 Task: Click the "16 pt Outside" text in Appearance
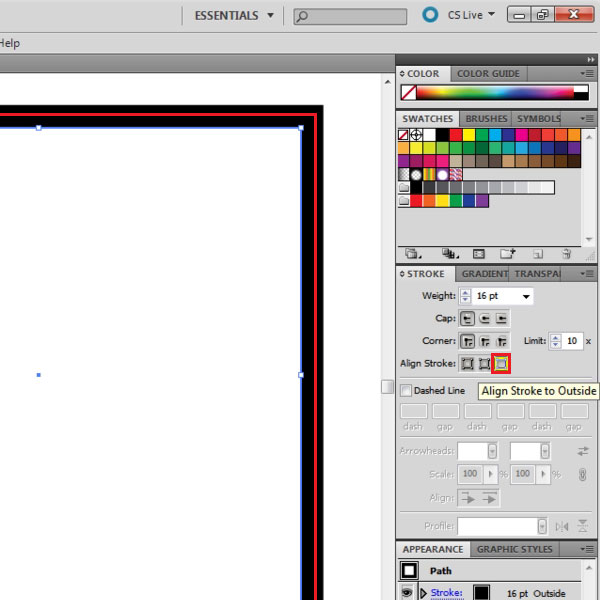click(x=536, y=593)
